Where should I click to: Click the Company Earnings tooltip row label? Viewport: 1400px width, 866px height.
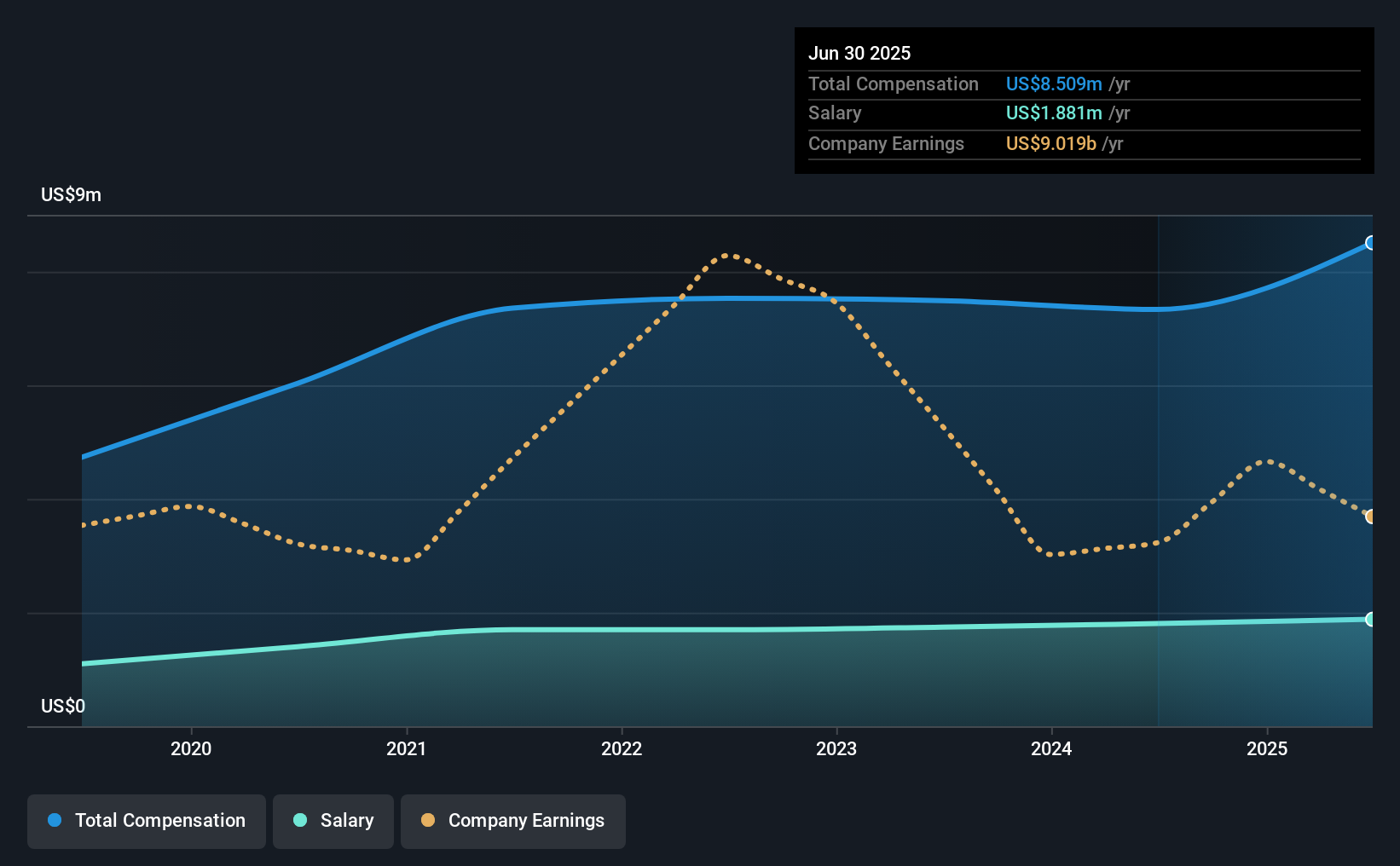click(x=886, y=143)
